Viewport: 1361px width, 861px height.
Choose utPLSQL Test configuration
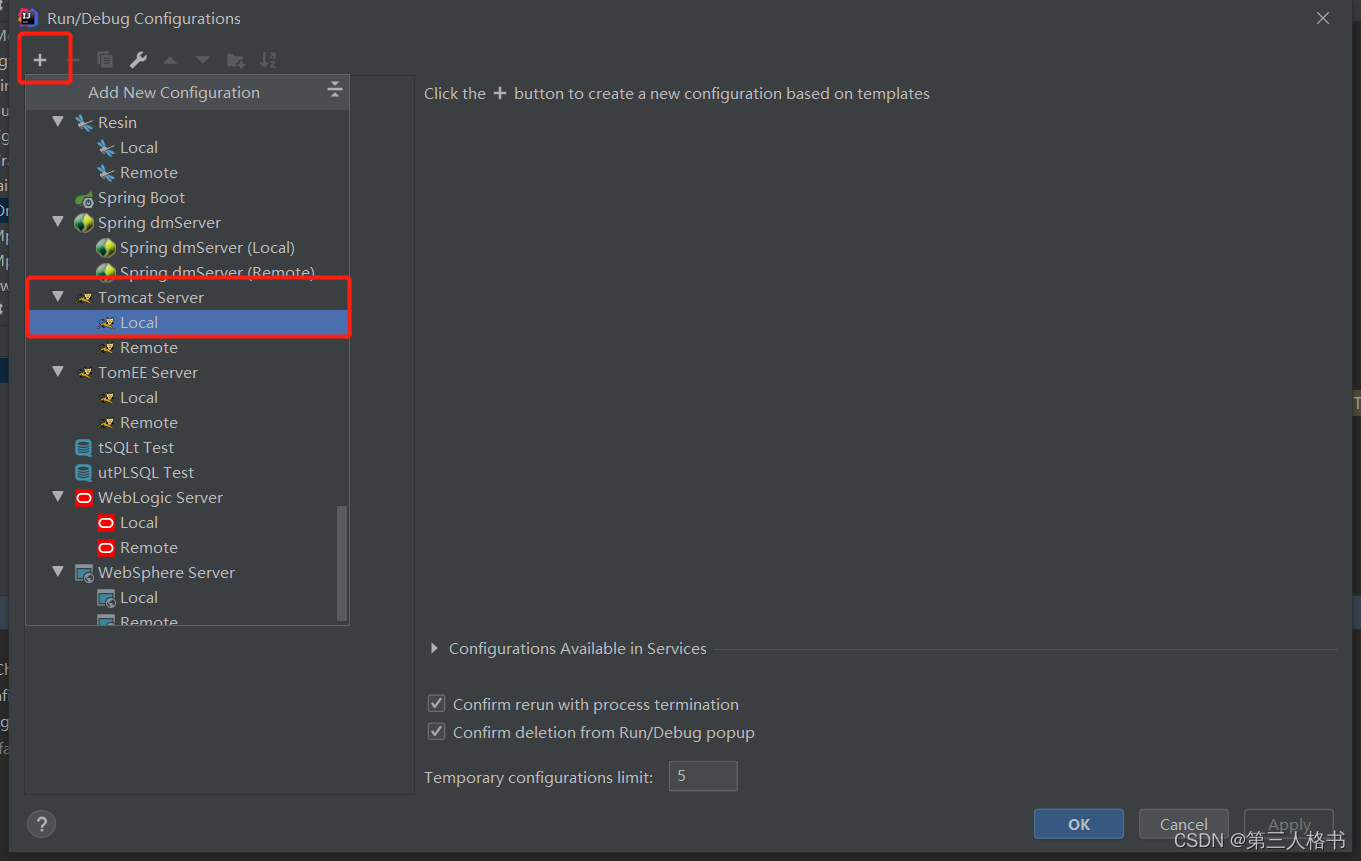coord(146,473)
